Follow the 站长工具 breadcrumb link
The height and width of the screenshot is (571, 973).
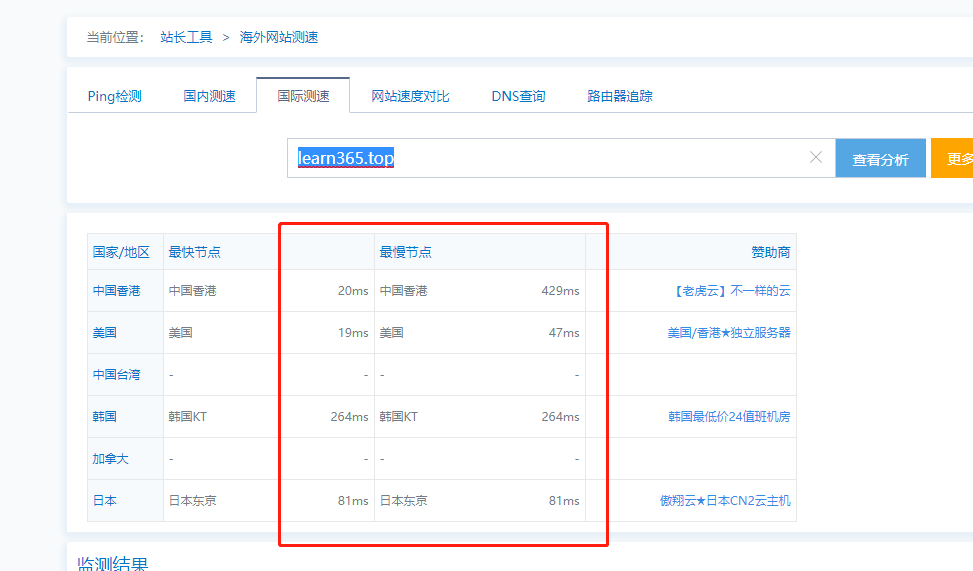(x=186, y=37)
